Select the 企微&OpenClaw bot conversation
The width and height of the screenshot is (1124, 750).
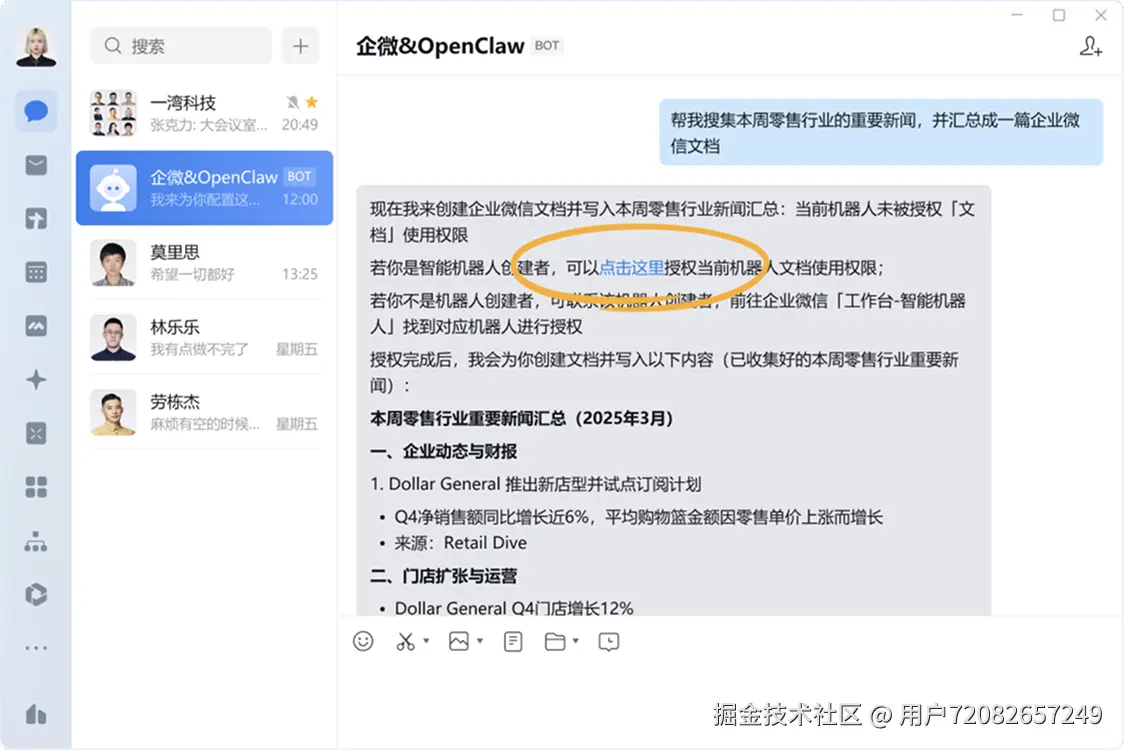pos(204,188)
